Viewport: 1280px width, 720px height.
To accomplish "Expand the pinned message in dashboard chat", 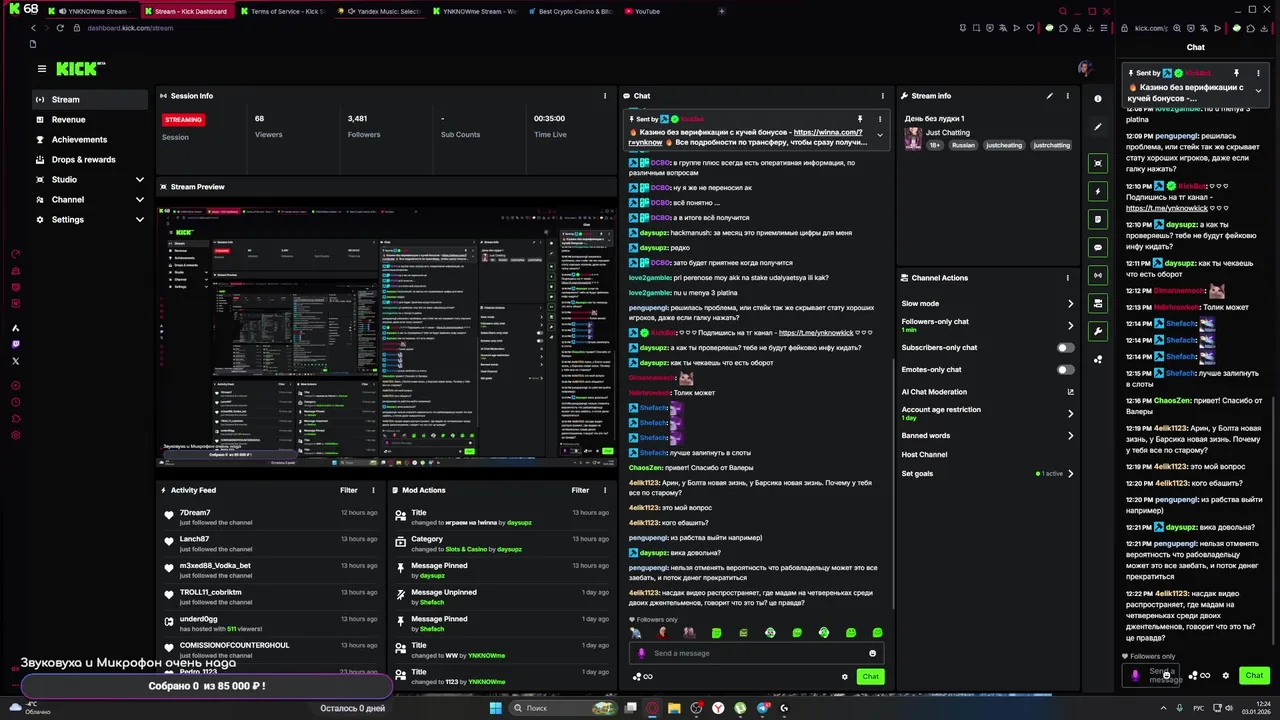I will [x=880, y=134].
